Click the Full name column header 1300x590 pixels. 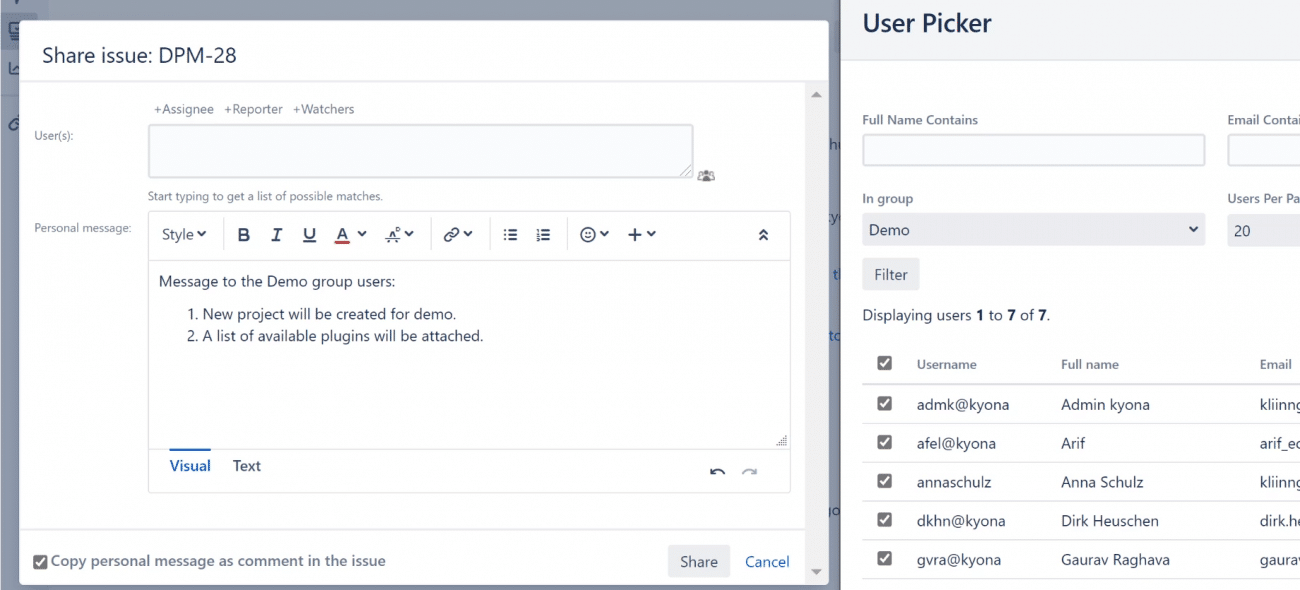pos(1090,365)
